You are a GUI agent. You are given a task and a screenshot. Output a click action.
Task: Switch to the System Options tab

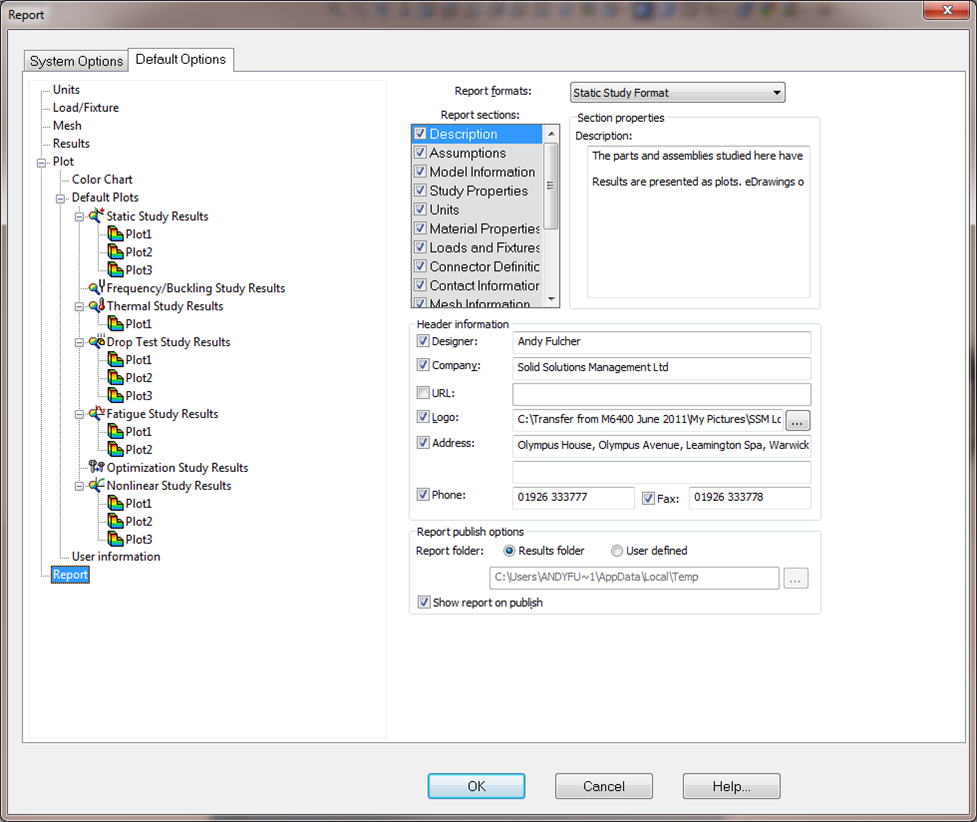pyautogui.click(x=76, y=61)
